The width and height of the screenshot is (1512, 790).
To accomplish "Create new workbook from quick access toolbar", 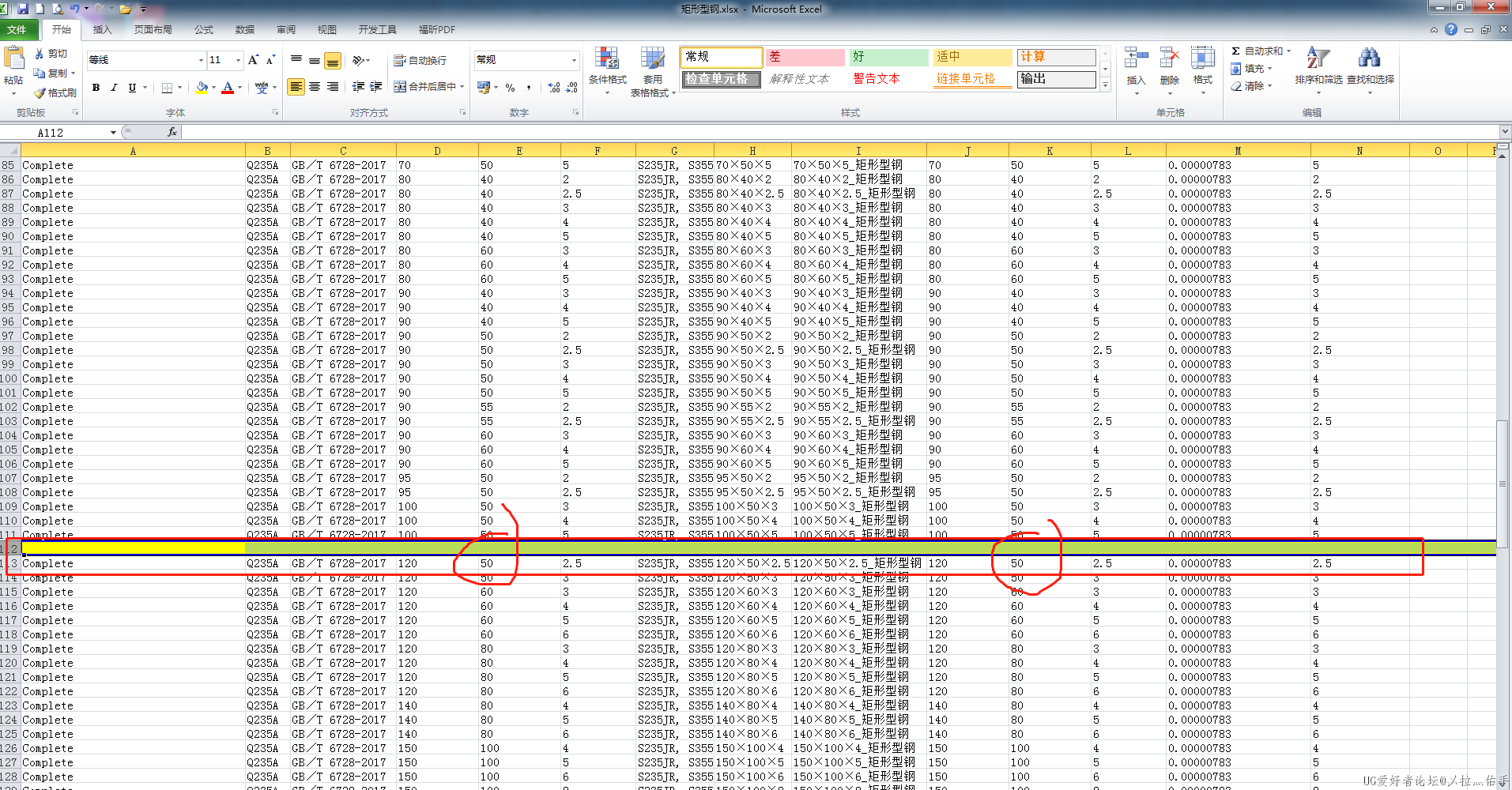I will [40, 9].
